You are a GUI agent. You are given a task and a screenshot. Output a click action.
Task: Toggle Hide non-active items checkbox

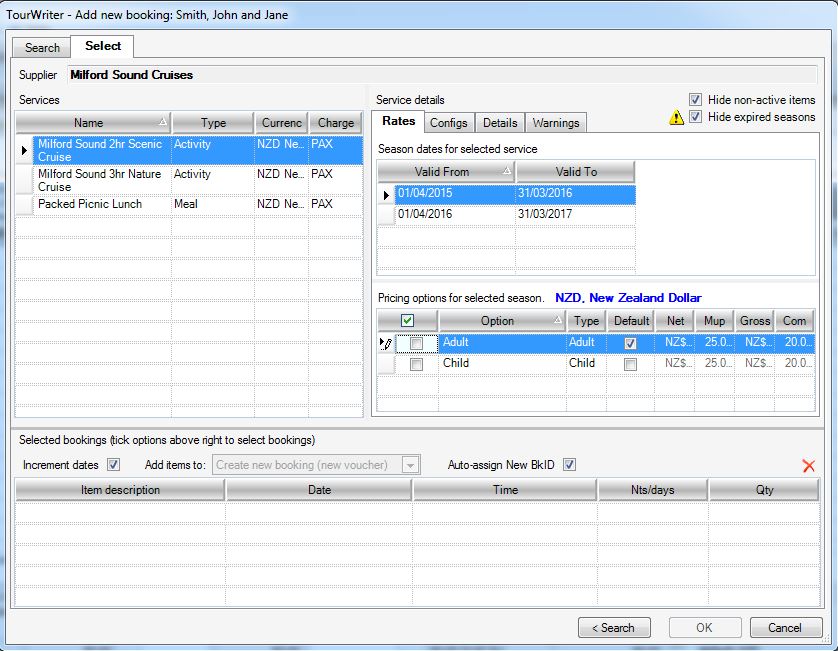(x=695, y=100)
